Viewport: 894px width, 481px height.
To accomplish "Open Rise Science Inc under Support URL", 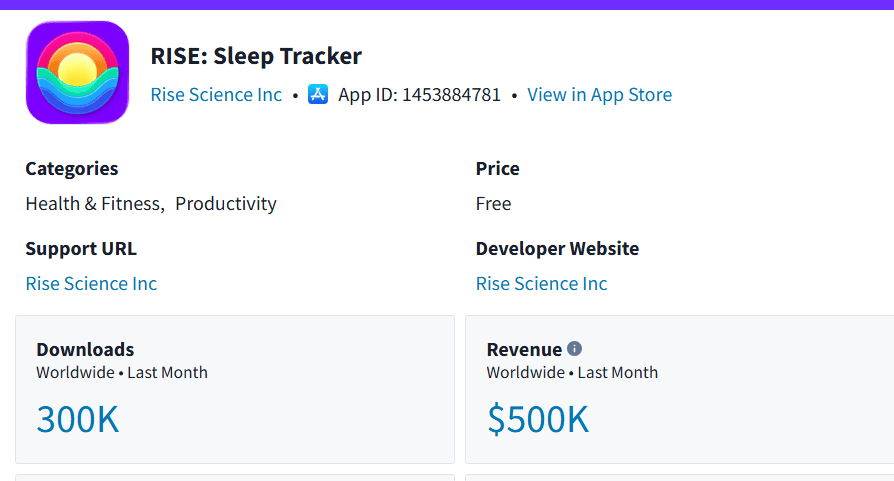I will click(x=91, y=284).
